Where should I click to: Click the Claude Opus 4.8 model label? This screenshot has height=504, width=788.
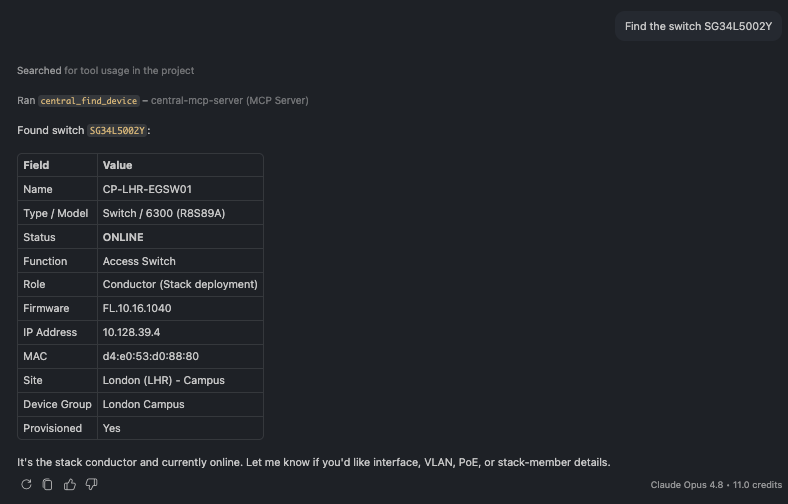686,485
